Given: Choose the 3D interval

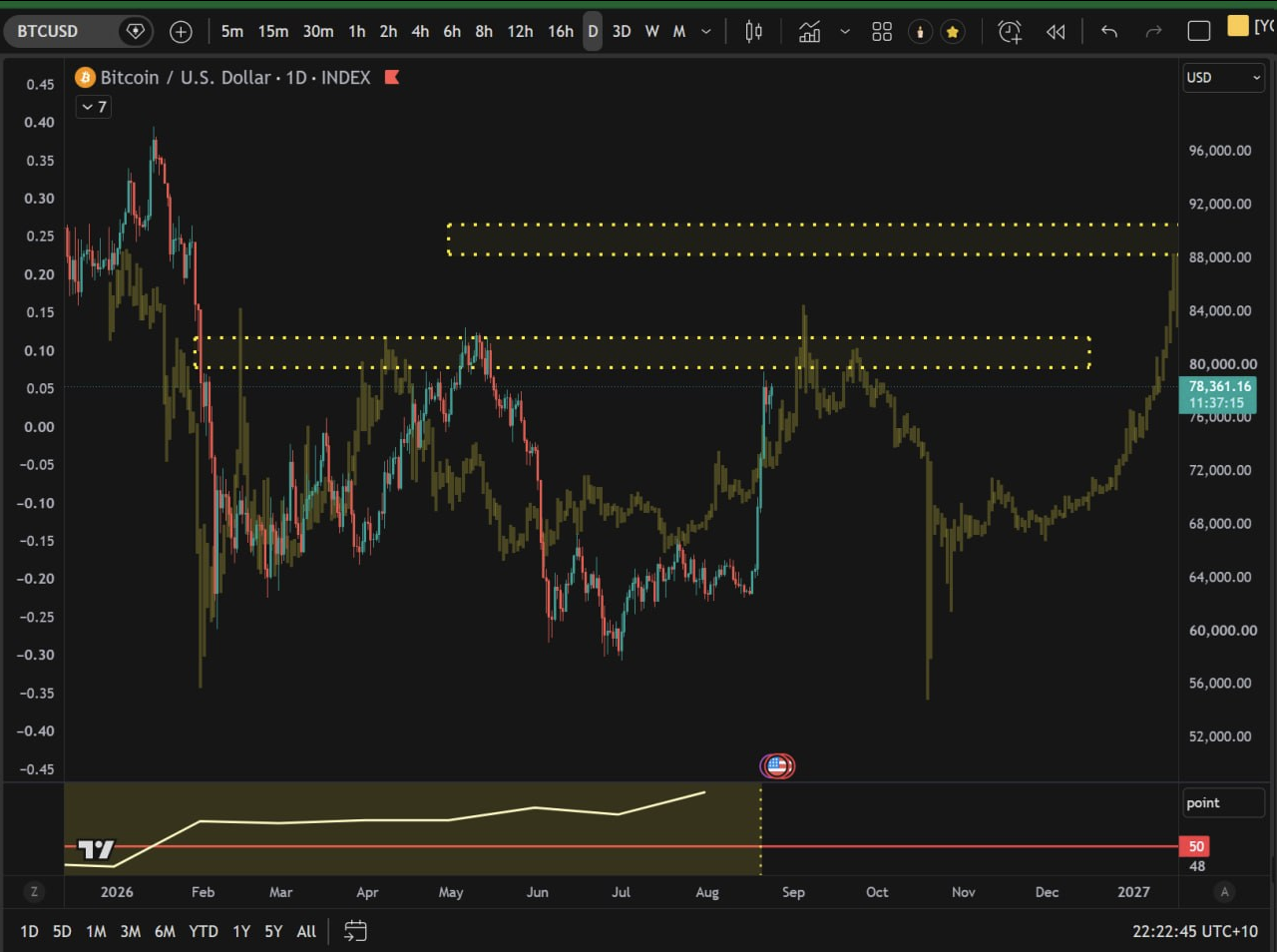Looking at the screenshot, I should (622, 32).
